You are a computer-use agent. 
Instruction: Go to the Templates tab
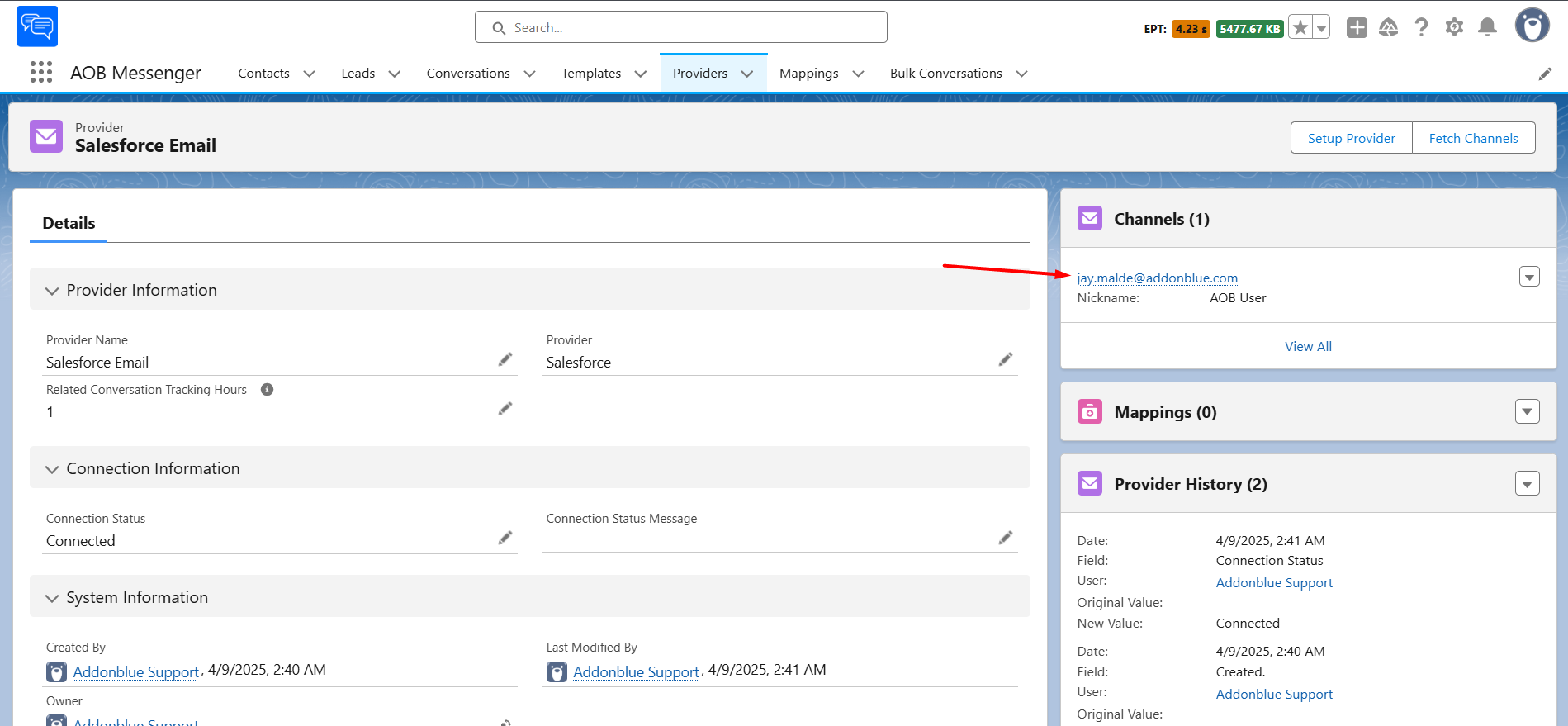pyautogui.click(x=591, y=74)
